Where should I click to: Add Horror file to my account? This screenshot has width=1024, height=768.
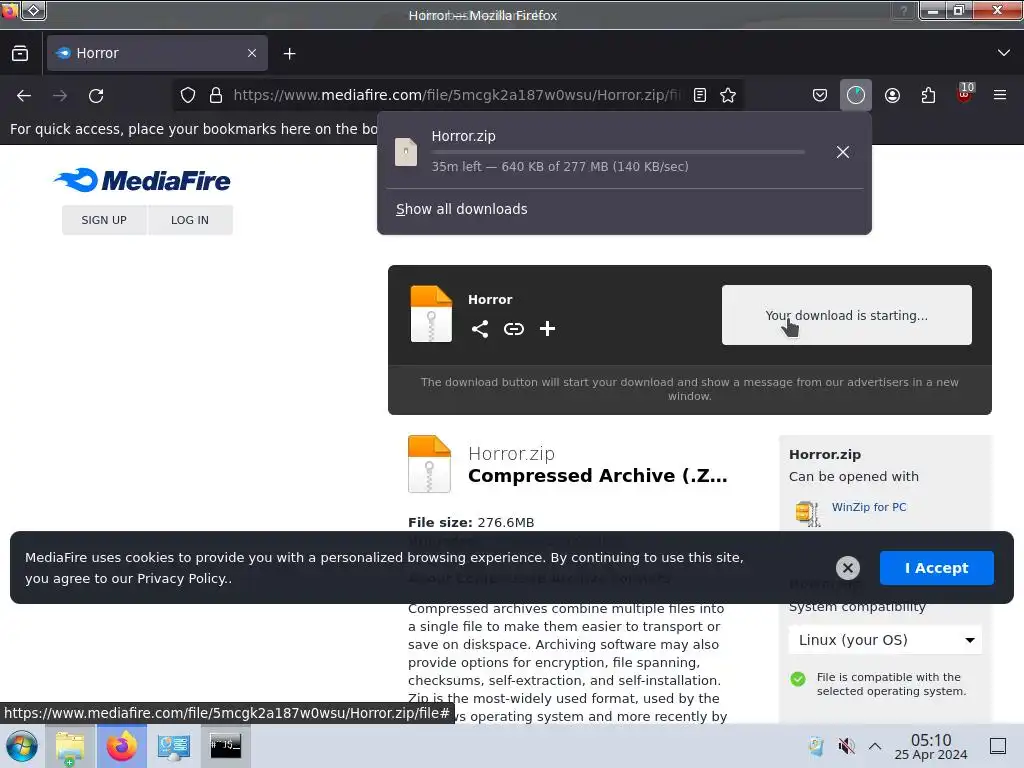(547, 328)
